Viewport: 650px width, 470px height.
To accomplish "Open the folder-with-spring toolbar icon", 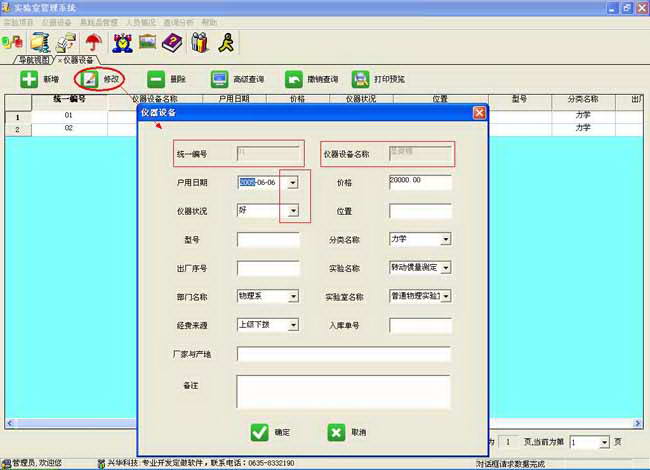I will [40, 42].
